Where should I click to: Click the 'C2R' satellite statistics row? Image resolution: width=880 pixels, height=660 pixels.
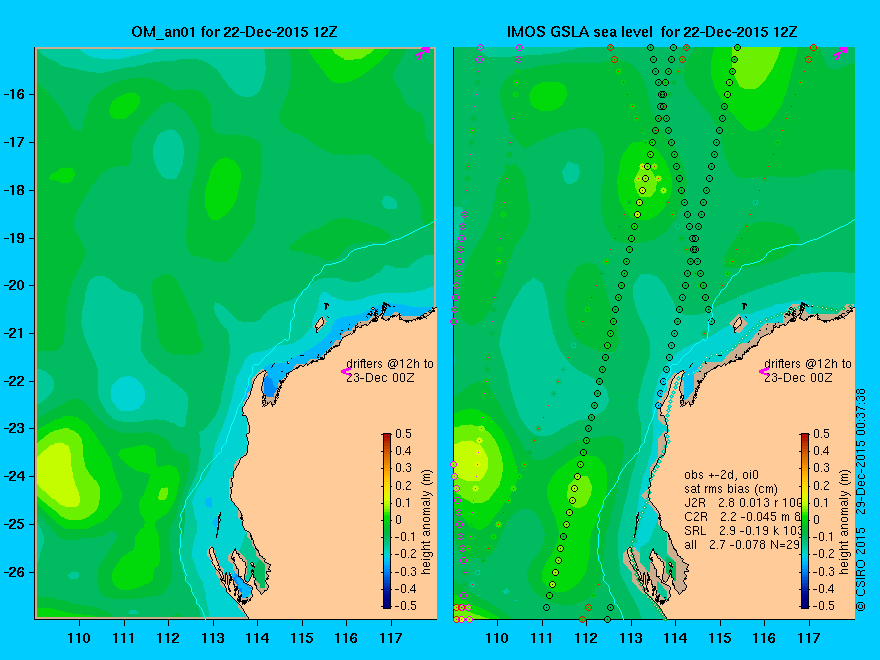[742, 516]
